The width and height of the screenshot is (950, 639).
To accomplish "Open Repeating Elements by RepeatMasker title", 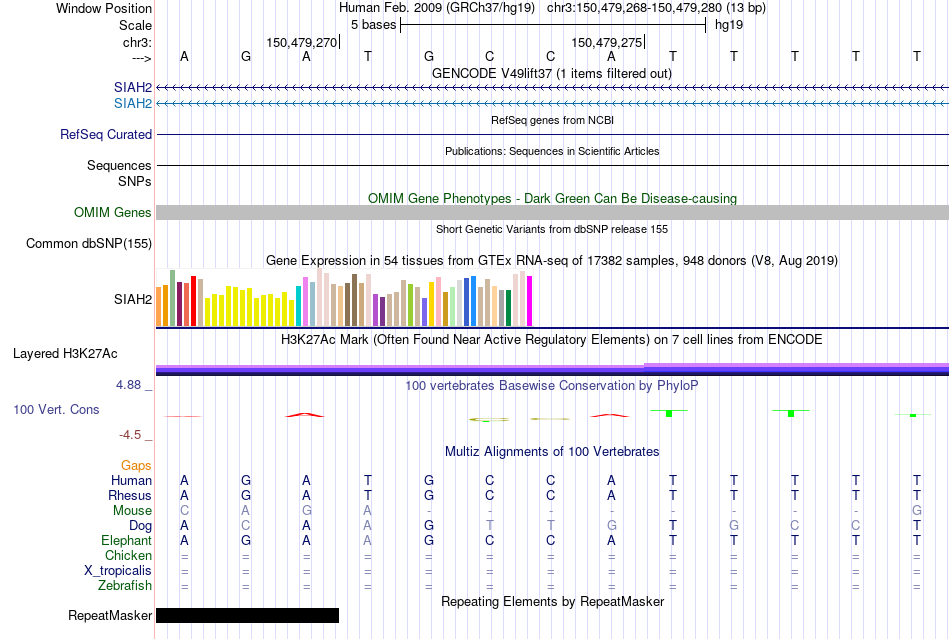I will tap(552, 601).
